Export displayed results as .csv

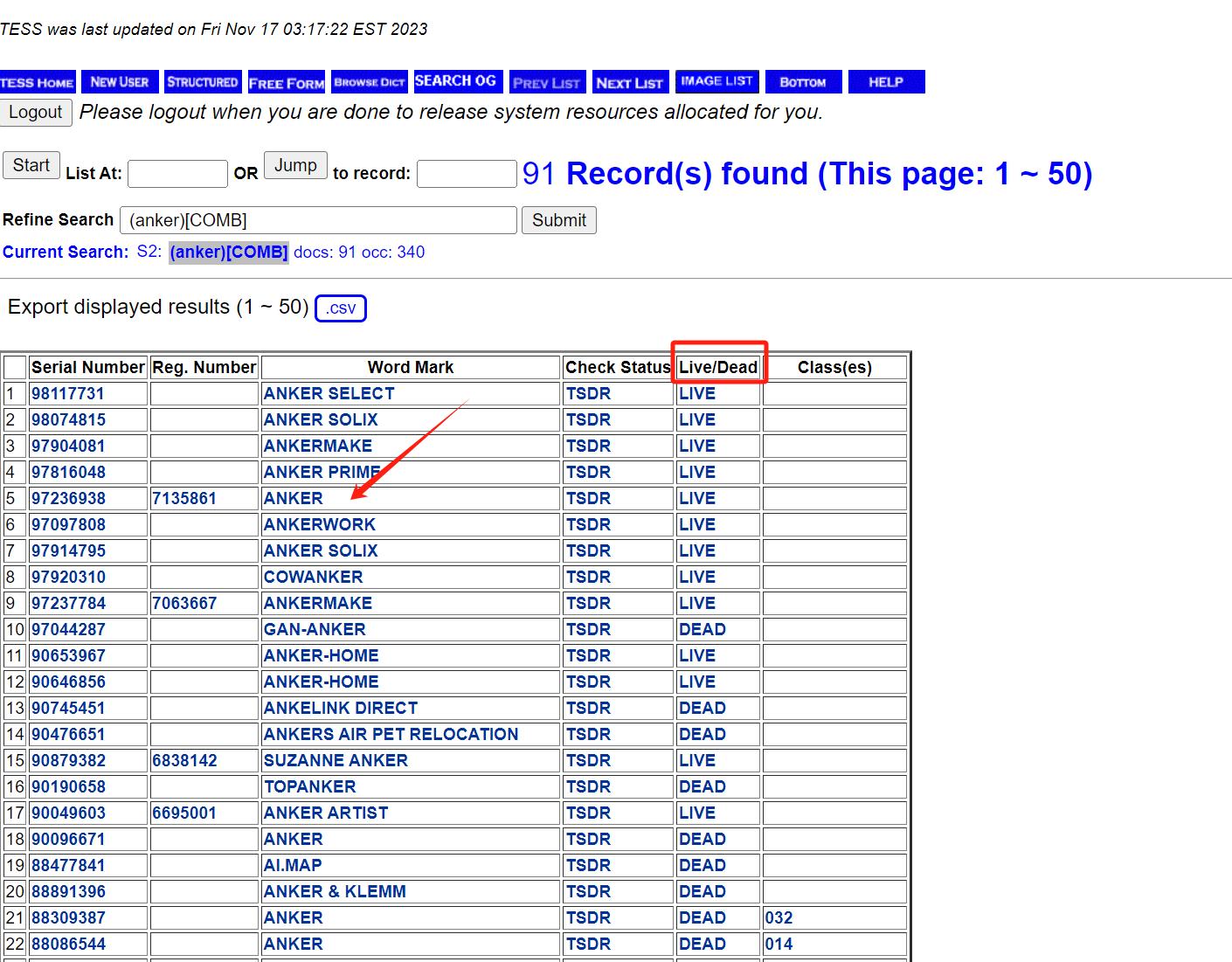[x=340, y=308]
